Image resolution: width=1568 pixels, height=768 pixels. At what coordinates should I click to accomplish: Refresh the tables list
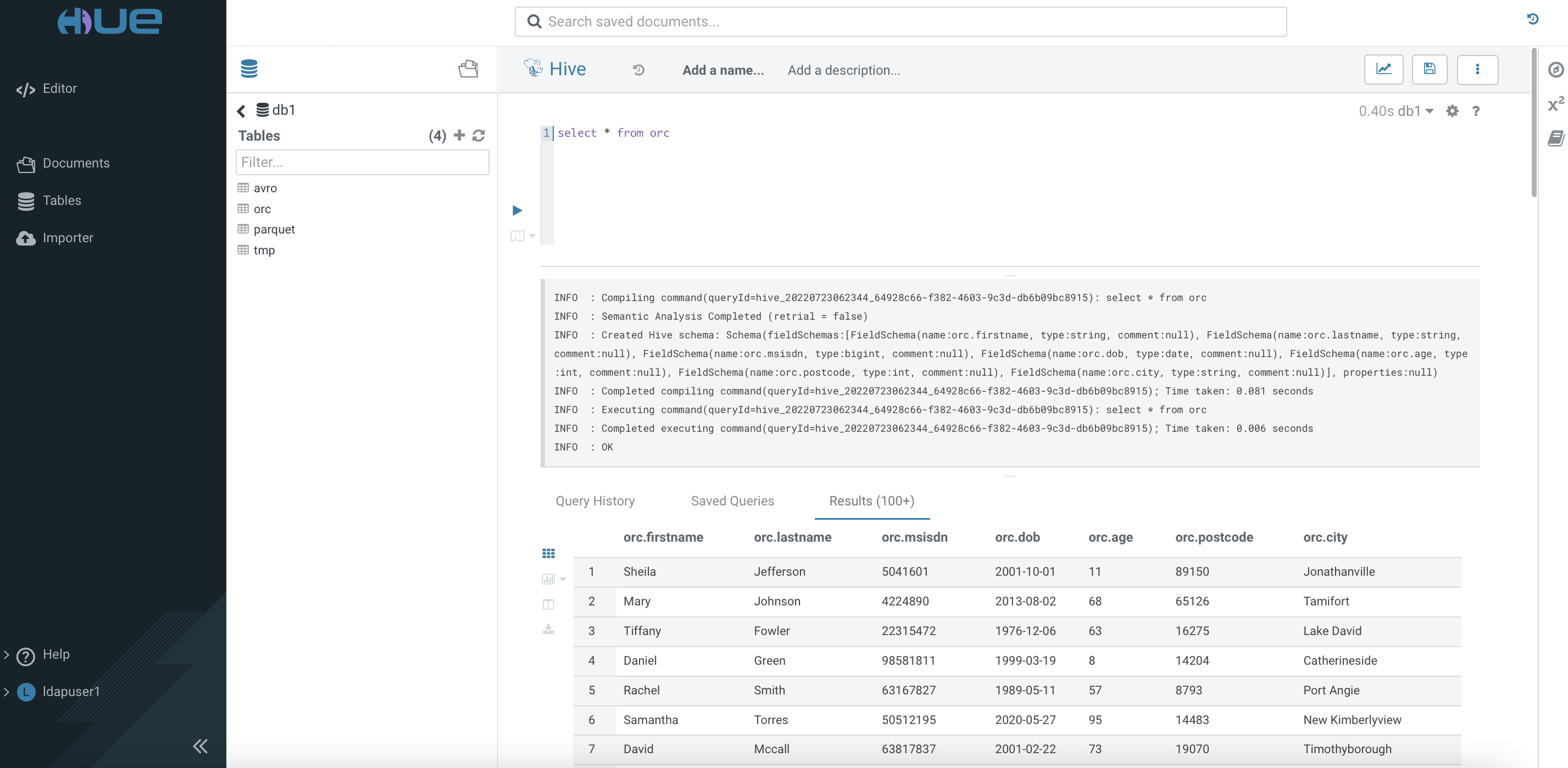pyautogui.click(x=479, y=135)
